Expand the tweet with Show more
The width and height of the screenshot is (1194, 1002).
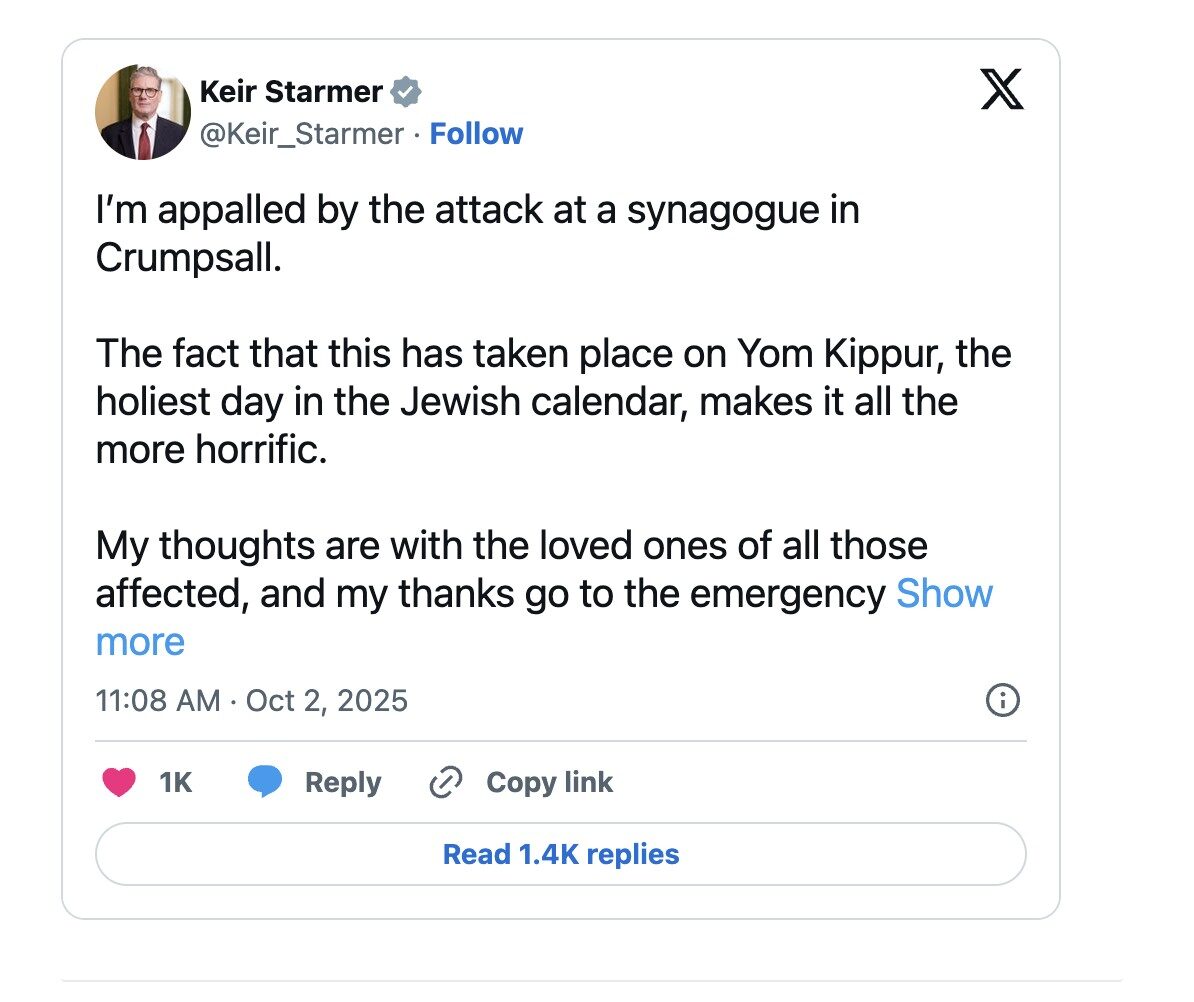pyautogui.click(x=943, y=594)
